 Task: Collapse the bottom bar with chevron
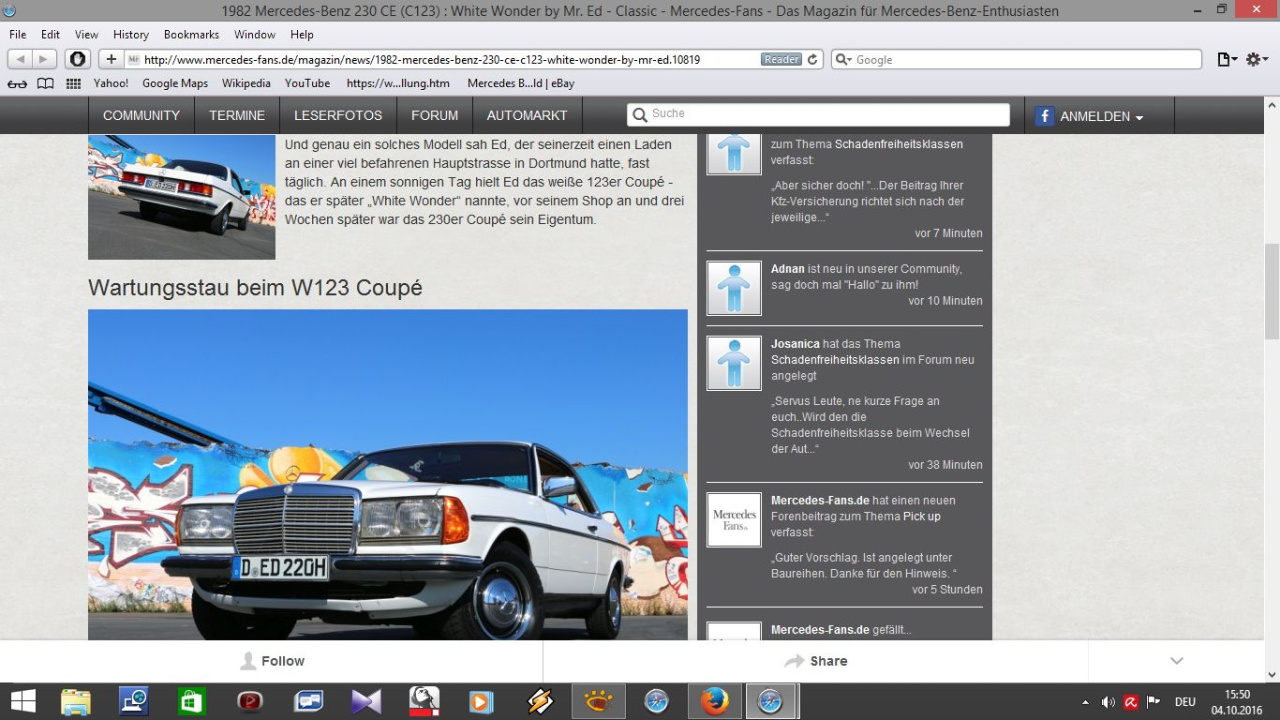[1177, 661]
